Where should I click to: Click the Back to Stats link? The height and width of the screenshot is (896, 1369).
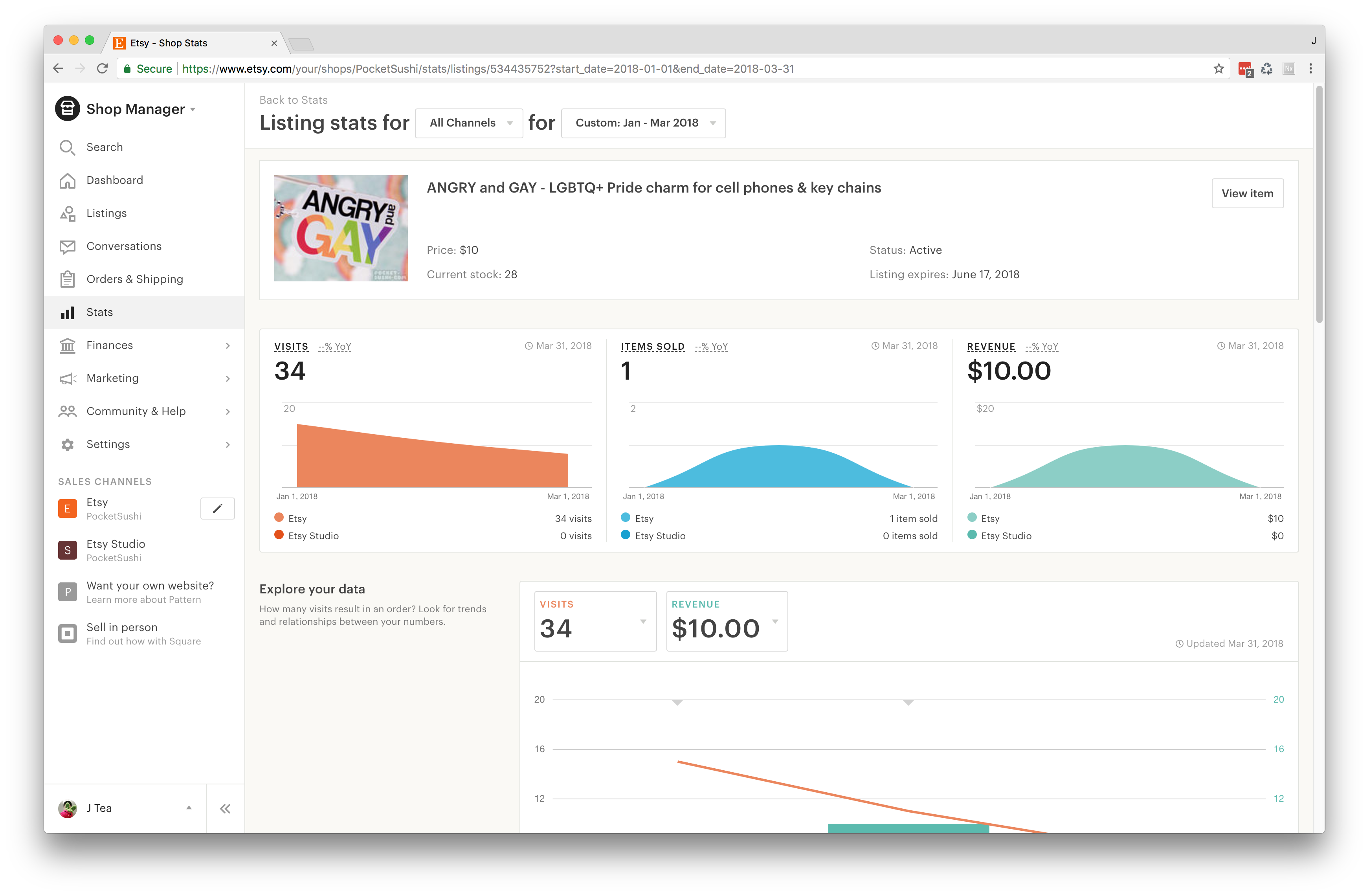pos(294,100)
